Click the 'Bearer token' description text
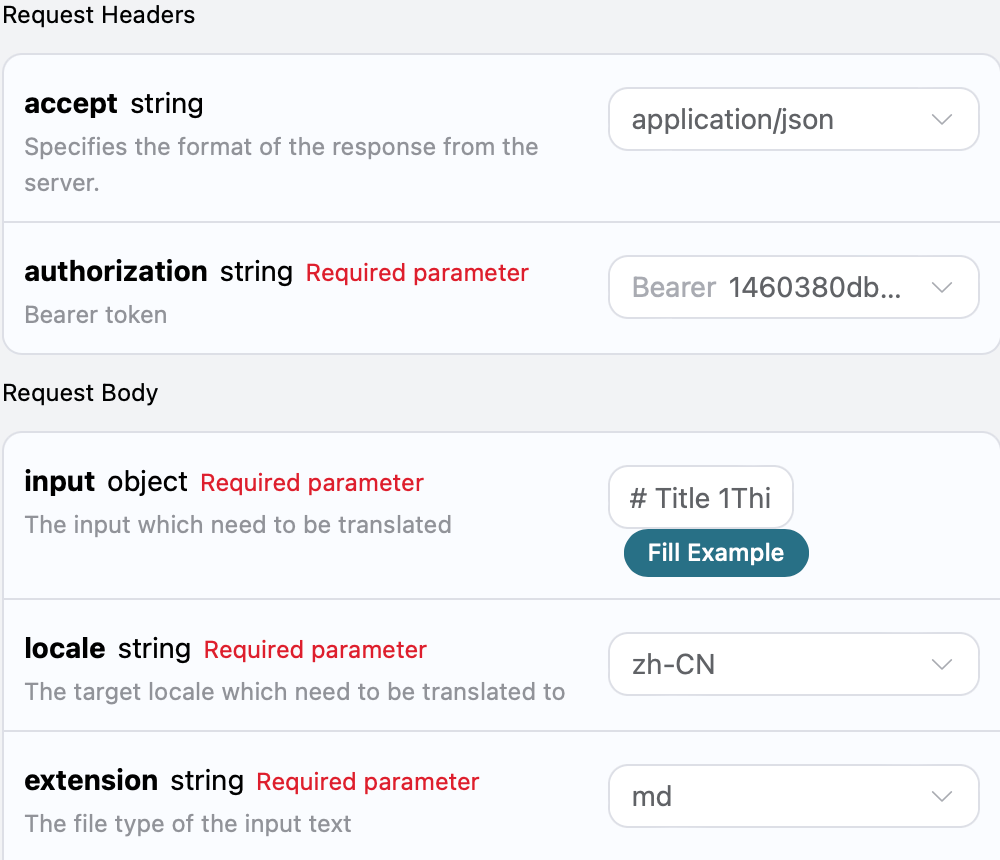Viewport: 1000px width, 860px height. (96, 315)
